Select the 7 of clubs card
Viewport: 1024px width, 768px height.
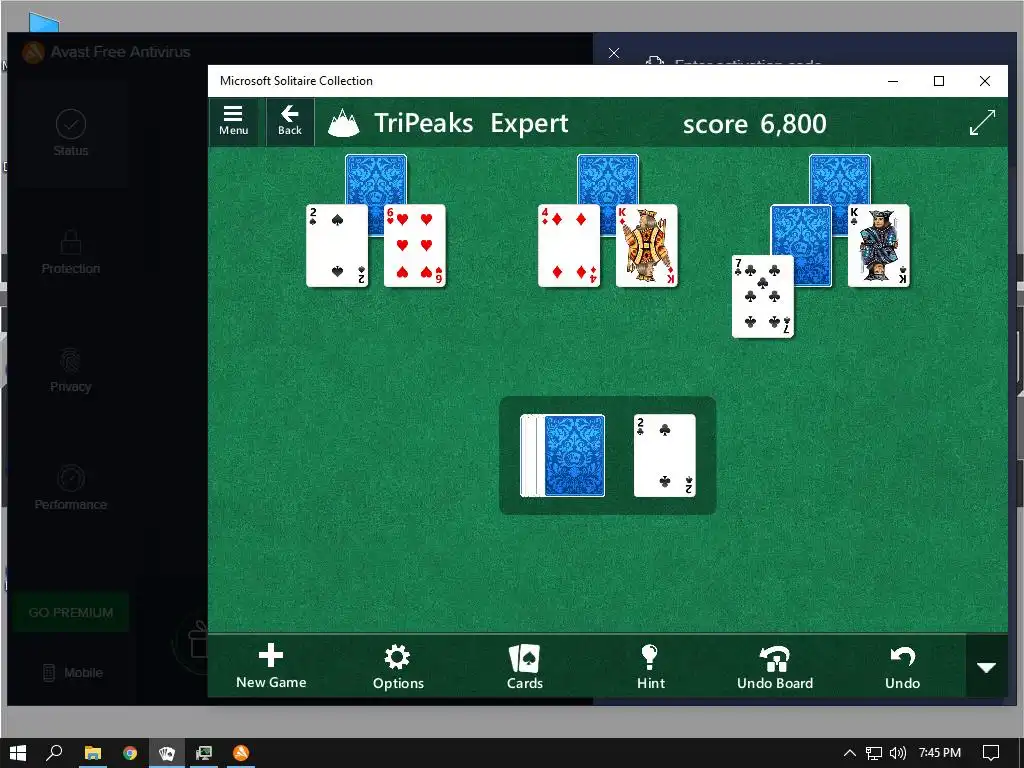coord(763,297)
